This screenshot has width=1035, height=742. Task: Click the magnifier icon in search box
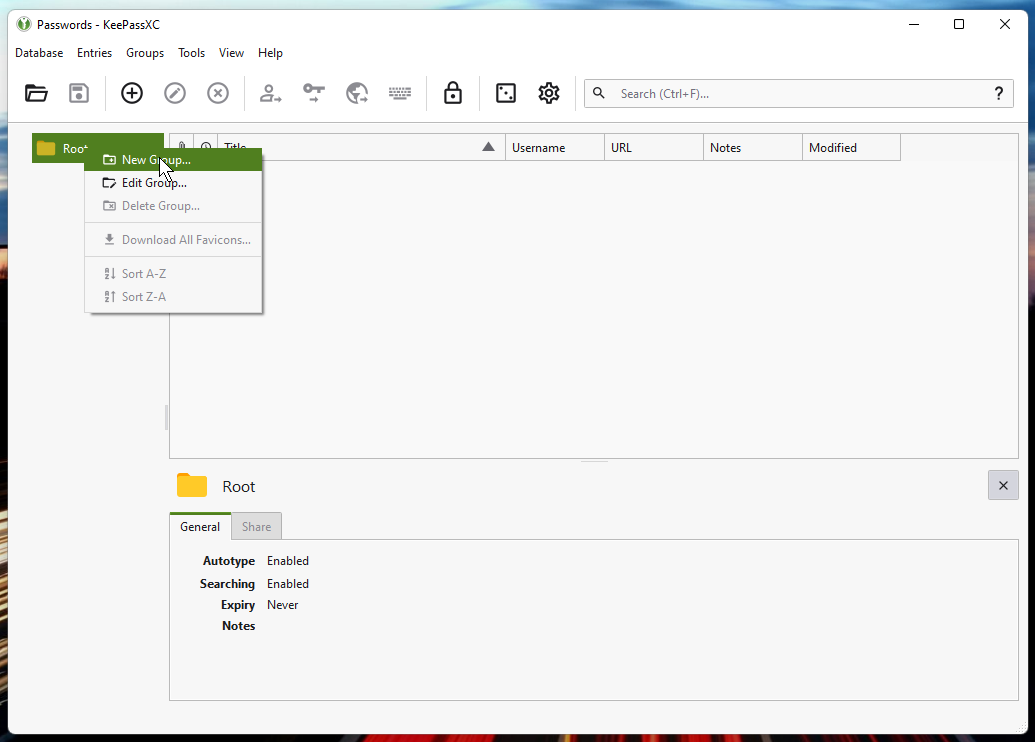[599, 93]
